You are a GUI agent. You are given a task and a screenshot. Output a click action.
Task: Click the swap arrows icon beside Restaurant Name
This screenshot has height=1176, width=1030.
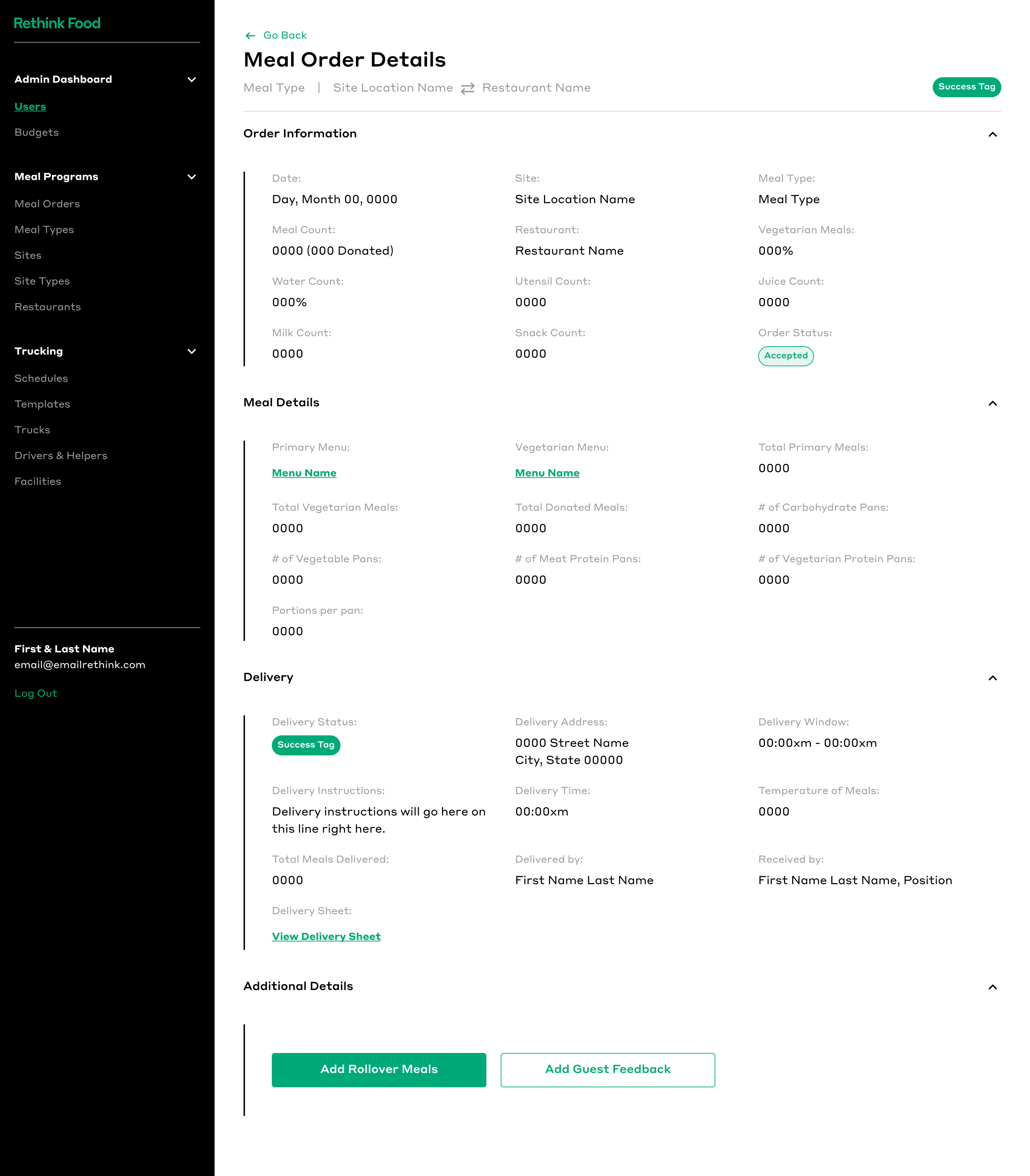click(467, 88)
